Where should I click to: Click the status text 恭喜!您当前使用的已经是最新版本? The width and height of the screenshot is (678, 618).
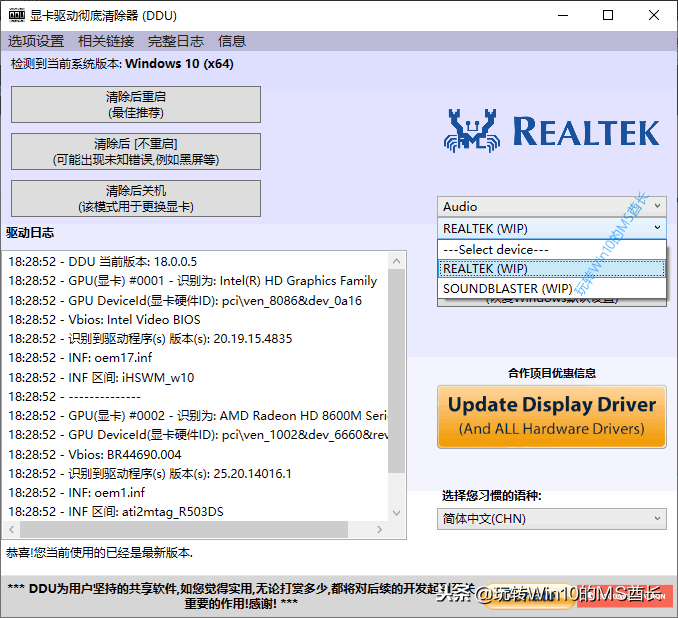[99, 552]
